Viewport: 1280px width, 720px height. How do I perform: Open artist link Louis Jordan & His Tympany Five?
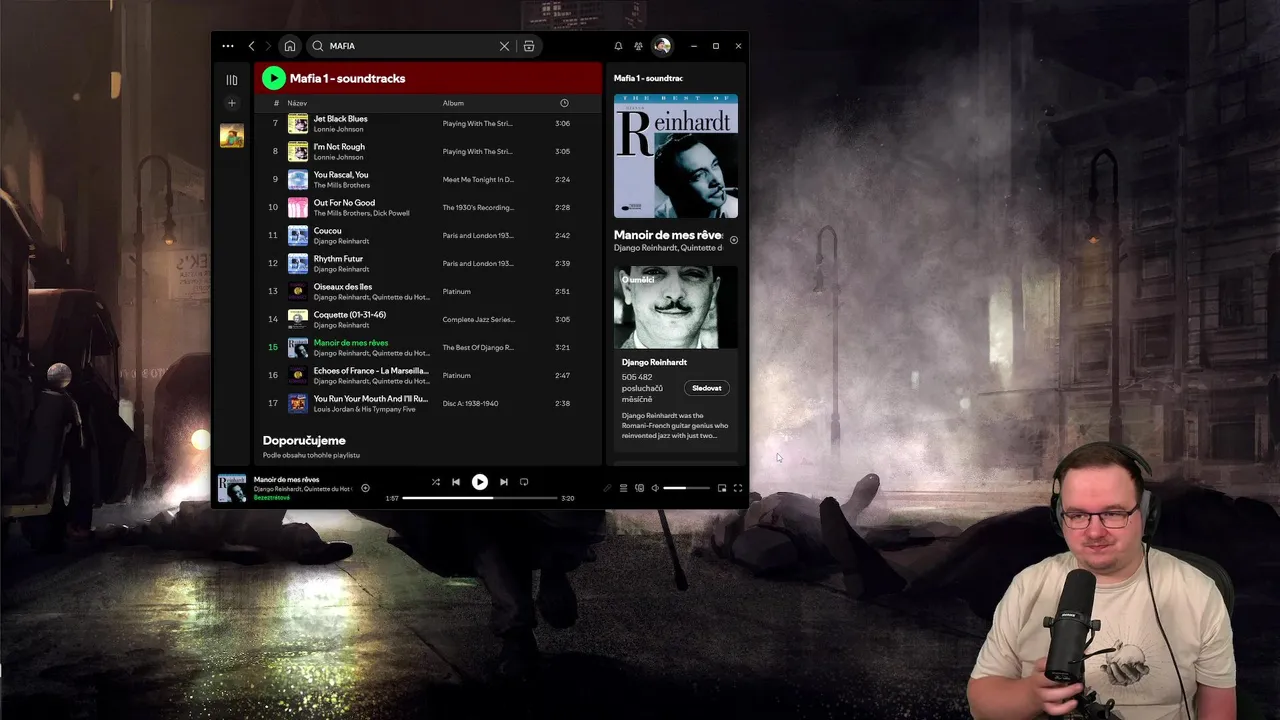click(x=366, y=409)
